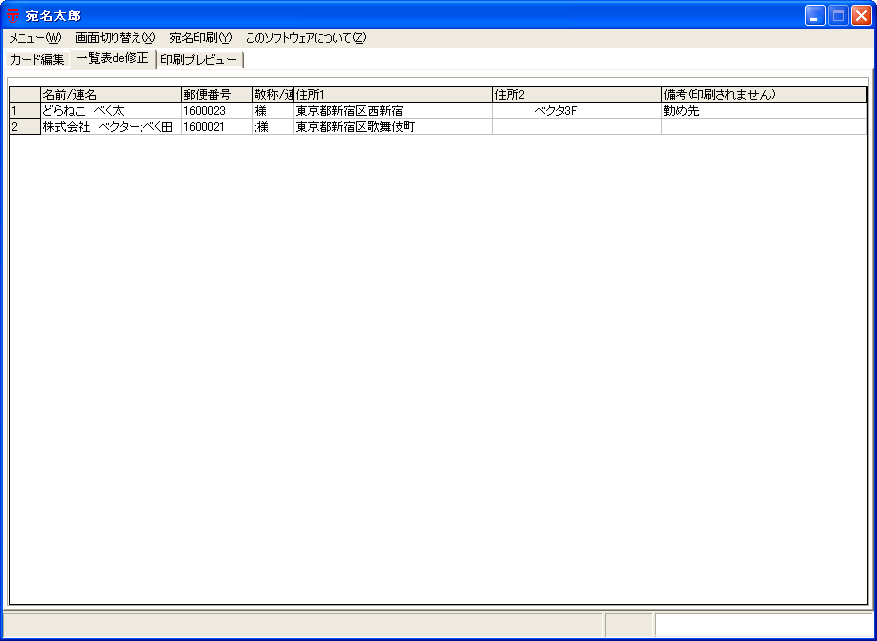Image resolution: width=877 pixels, height=641 pixels.
Task: Click the 郵便番号 column header
Action: pos(216,95)
